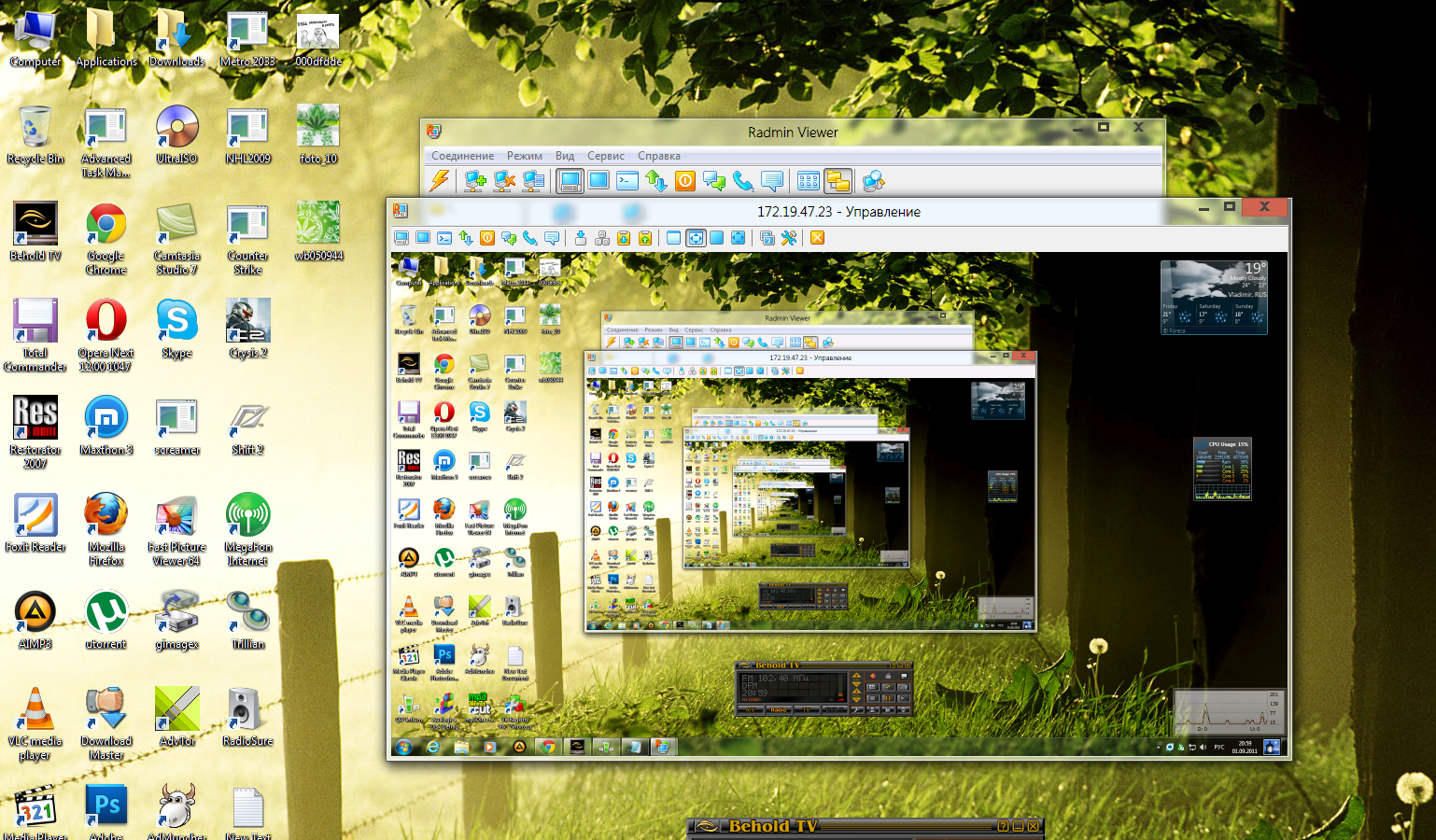
Task: Select Telnet mode in Radmin Viewer toolbar
Action: pyautogui.click(x=627, y=180)
